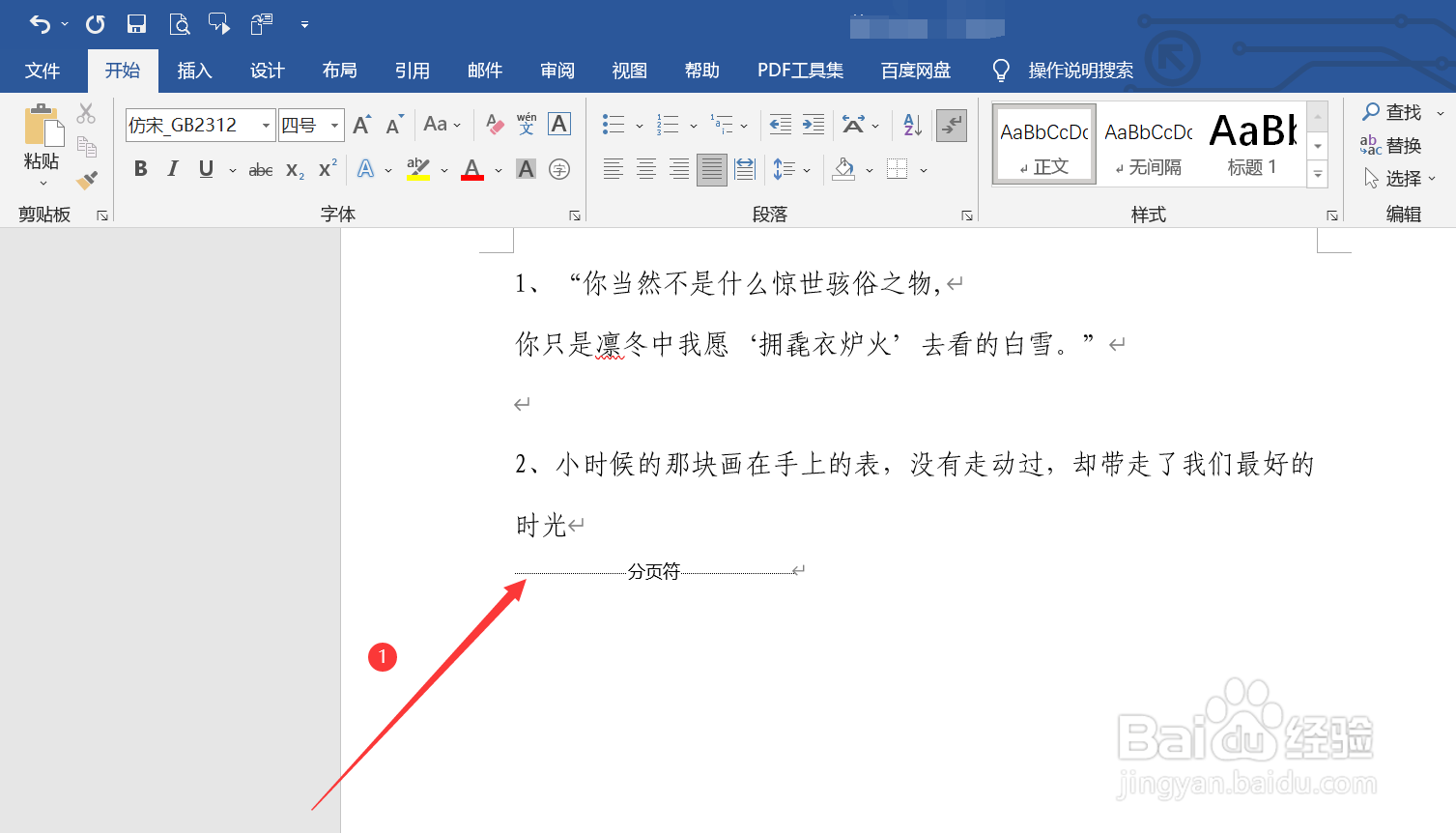This screenshot has height=833, width=1456.
Task: Select the text highlight color tool
Action: (417, 169)
